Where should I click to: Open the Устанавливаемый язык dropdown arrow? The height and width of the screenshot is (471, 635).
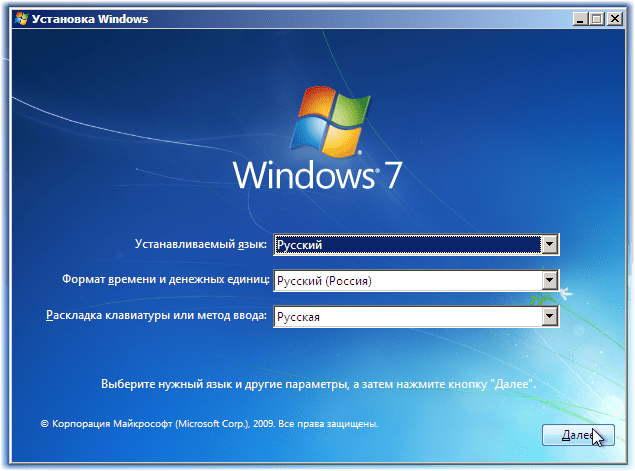[550, 244]
